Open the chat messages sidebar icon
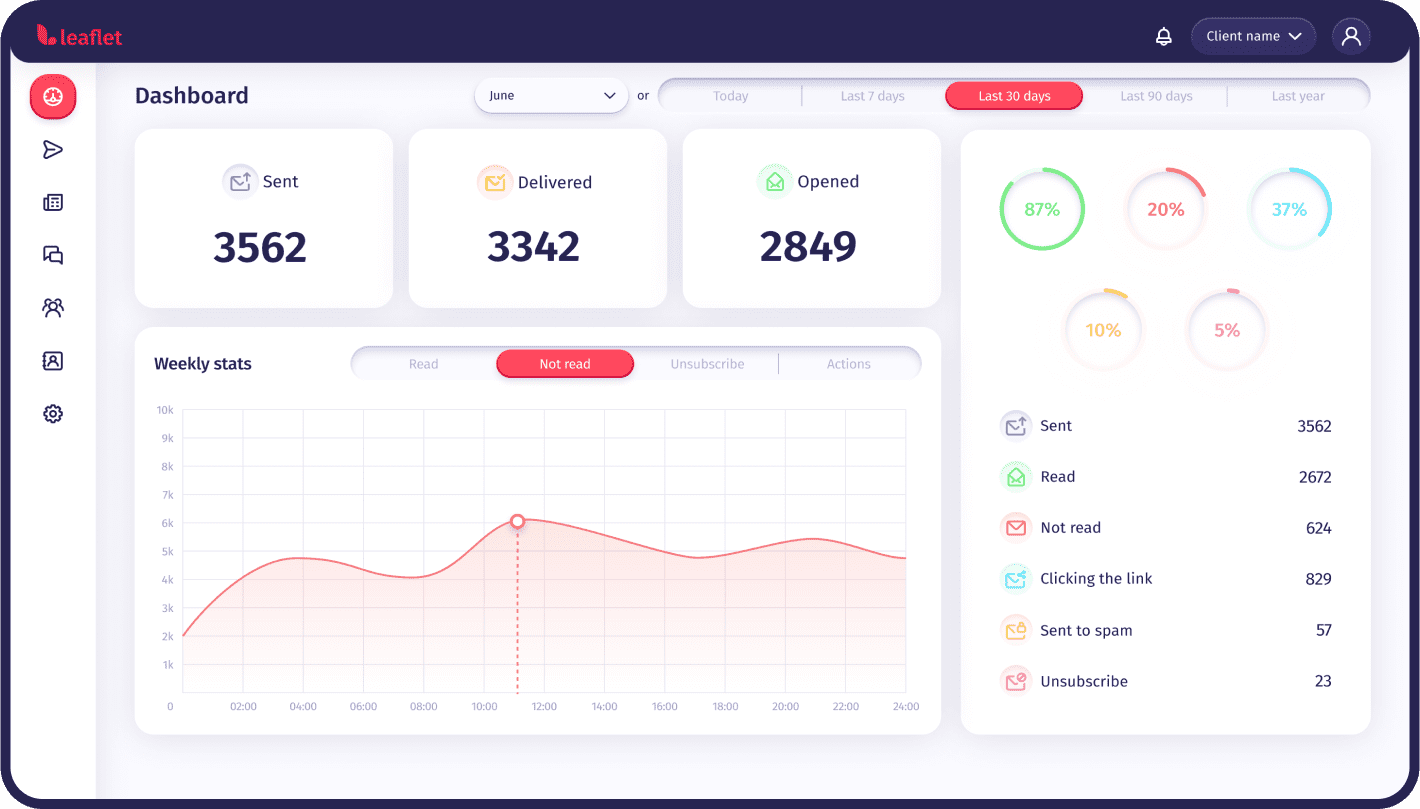 point(53,255)
